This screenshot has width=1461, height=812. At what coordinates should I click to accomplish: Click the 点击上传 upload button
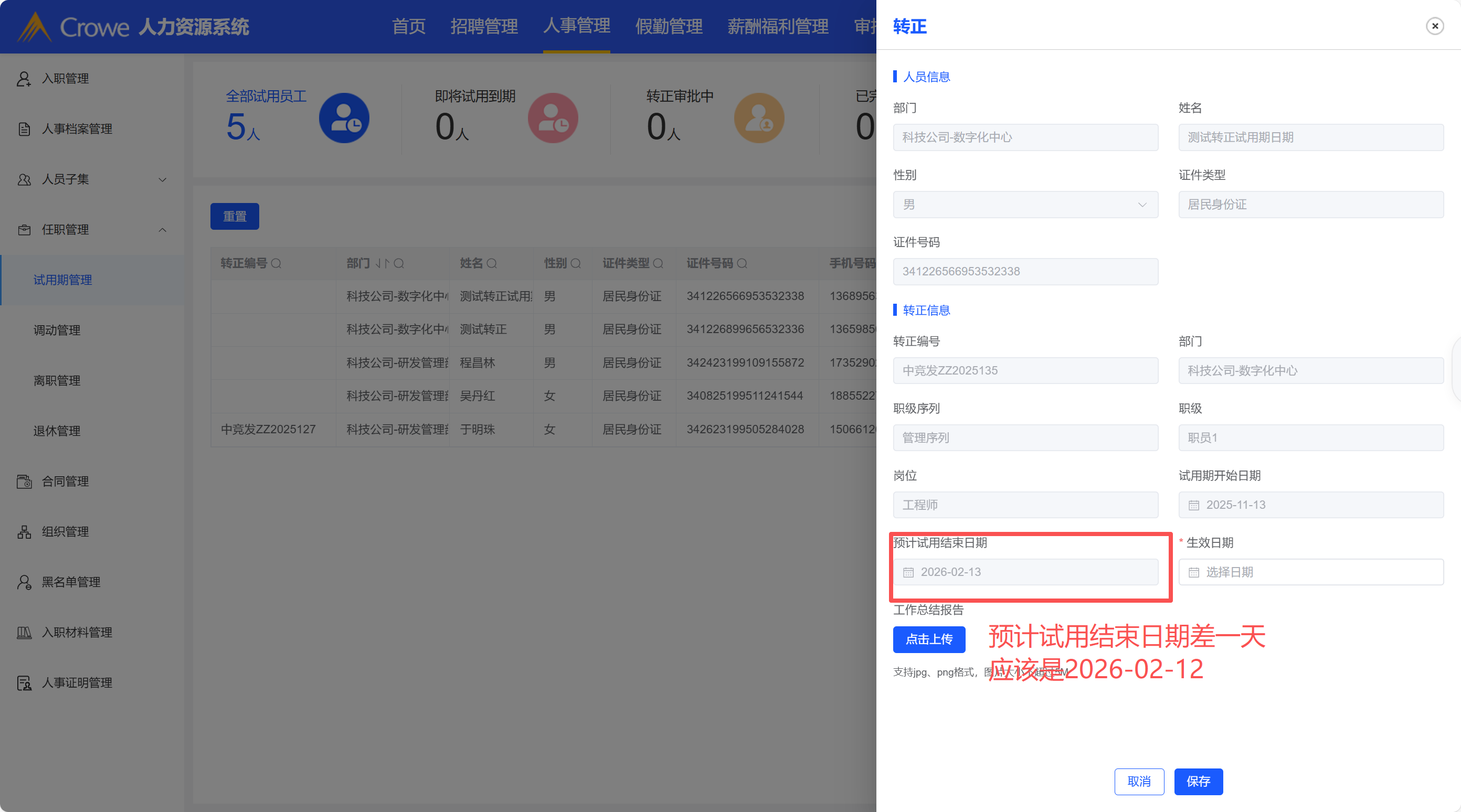[x=928, y=639]
